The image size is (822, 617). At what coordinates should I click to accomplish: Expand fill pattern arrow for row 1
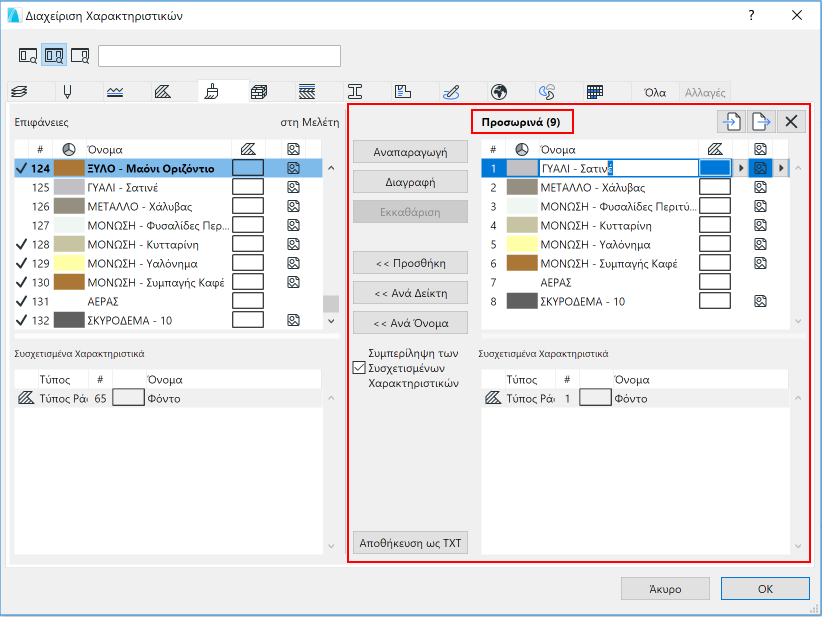[741, 168]
